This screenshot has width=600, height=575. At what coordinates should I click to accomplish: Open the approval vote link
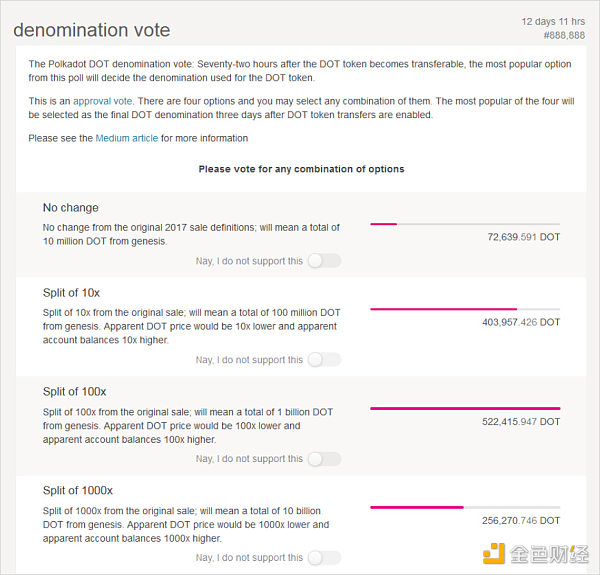(103, 101)
